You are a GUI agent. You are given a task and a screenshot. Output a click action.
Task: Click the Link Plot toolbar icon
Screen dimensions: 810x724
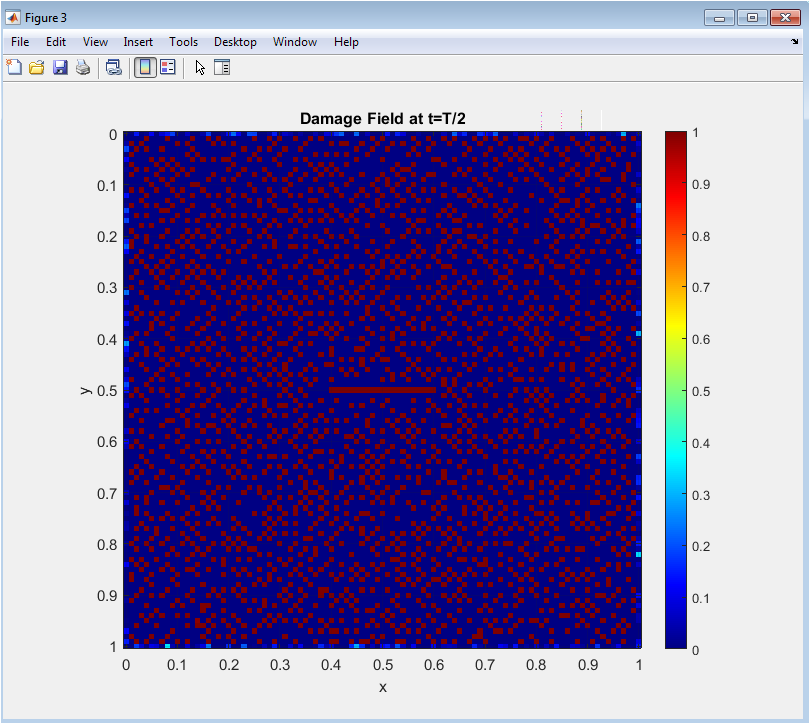tap(114, 68)
